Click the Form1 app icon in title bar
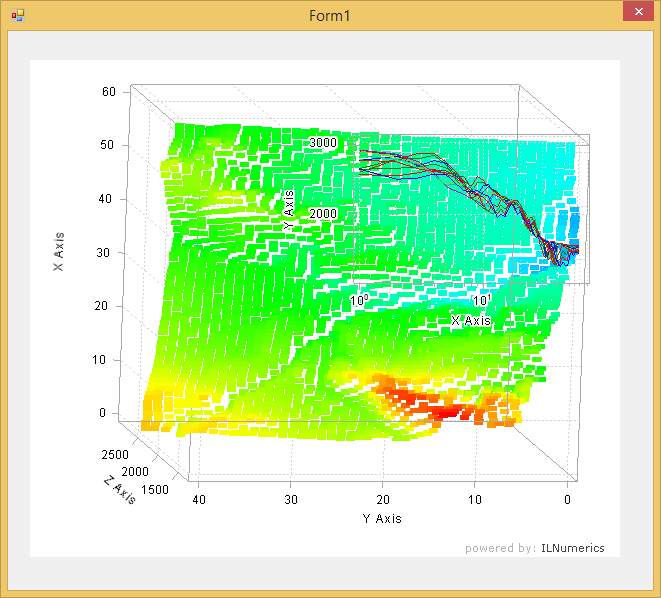The height and width of the screenshot is (598, 661). point(18,16)
